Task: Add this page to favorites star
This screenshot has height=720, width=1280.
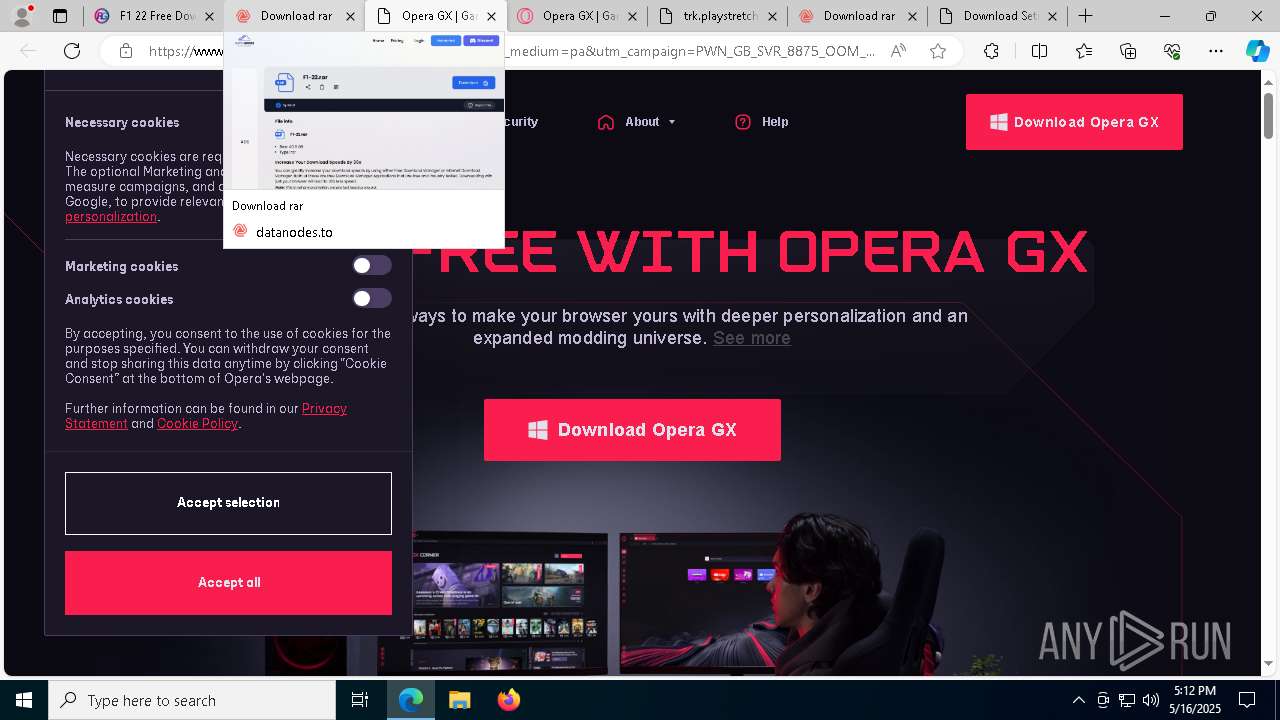Action: click(x=938, y=51)
